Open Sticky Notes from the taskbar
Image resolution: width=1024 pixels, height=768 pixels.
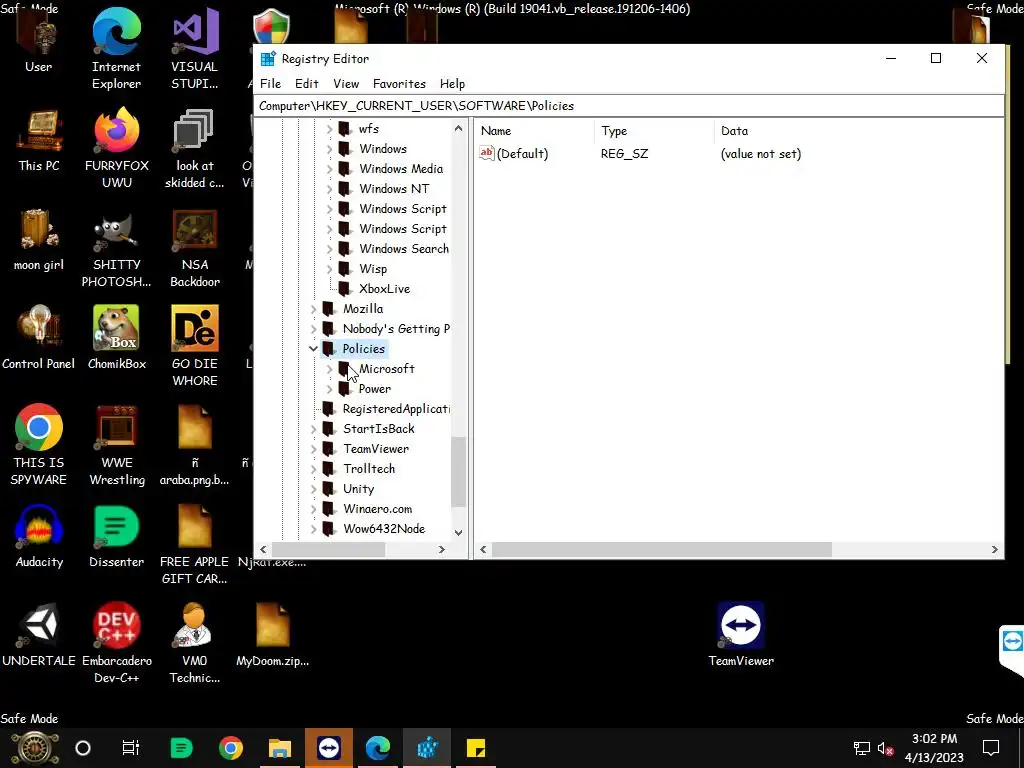pos(475,748)
